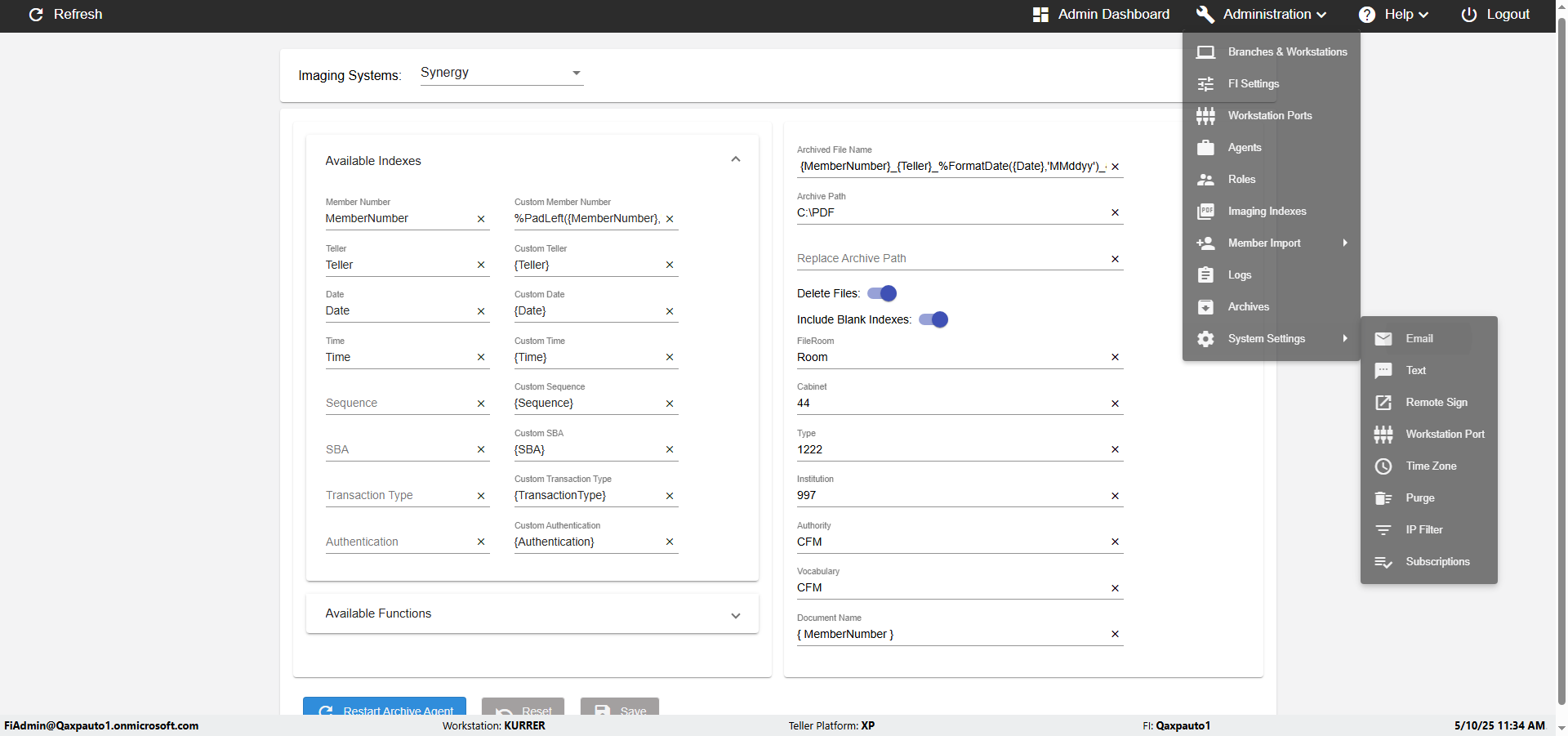The width and height of the screenshot is (1568, 736).
Task: Select Roles from Administration menu
Action: coord(1241,180)
